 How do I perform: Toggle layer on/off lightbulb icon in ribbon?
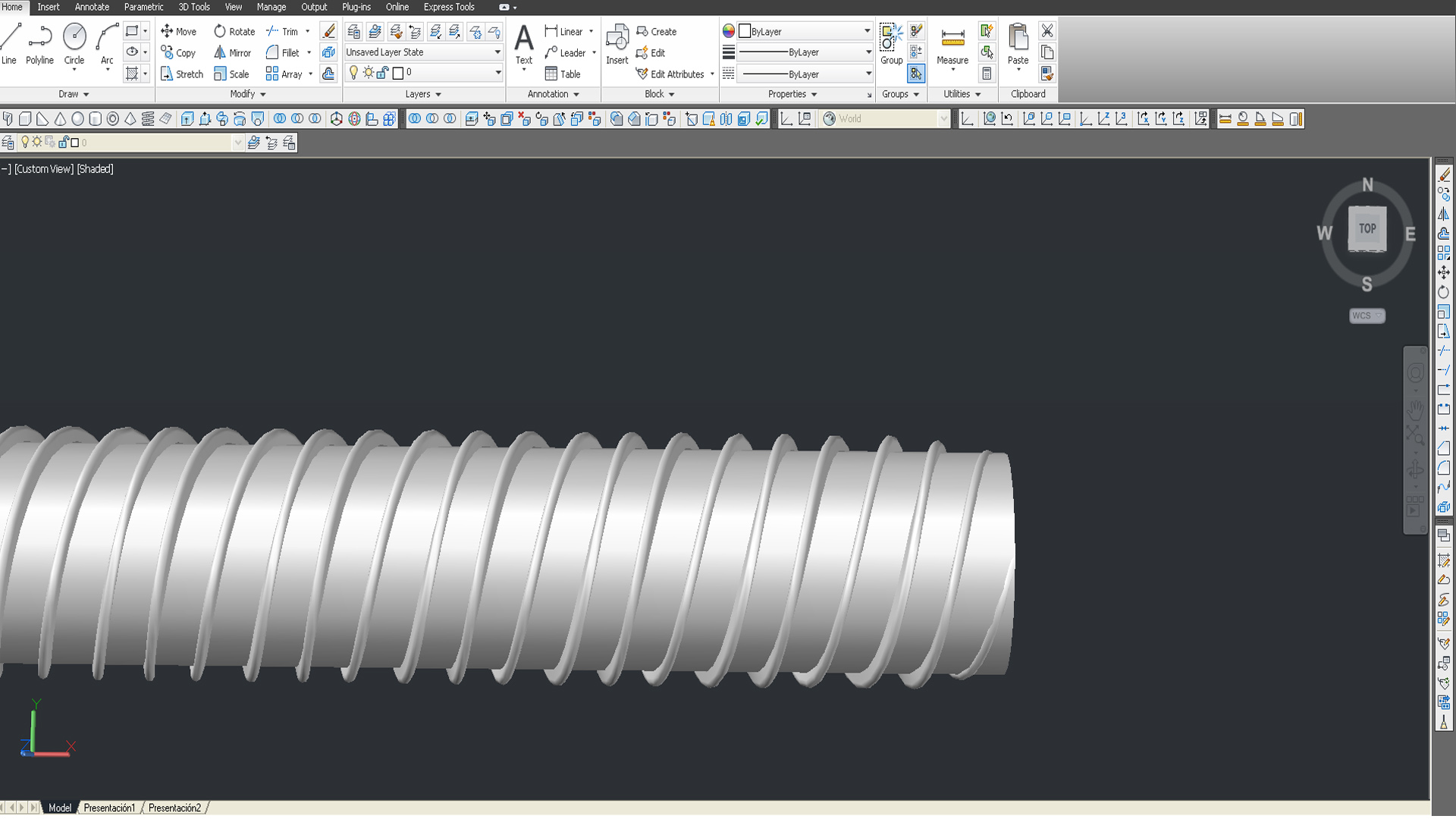point(353,73)
